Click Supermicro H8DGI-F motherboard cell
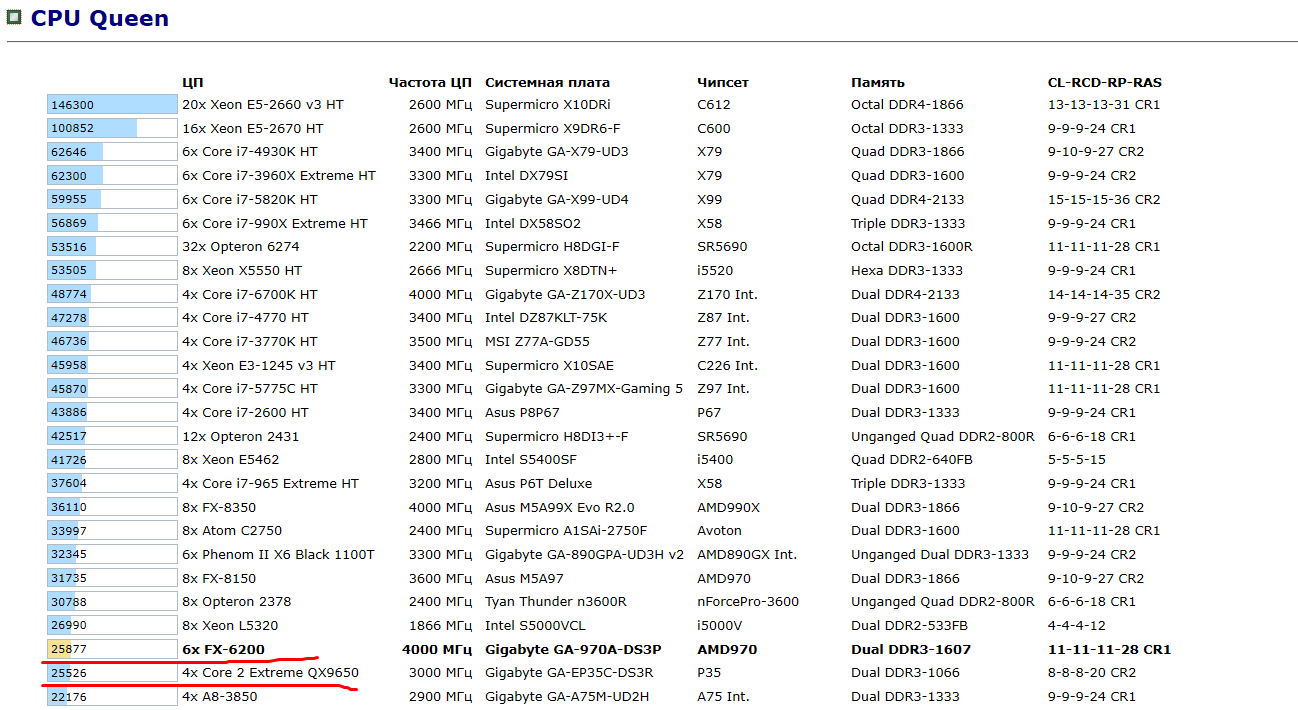1298x710 pixels. pos(553,247)
